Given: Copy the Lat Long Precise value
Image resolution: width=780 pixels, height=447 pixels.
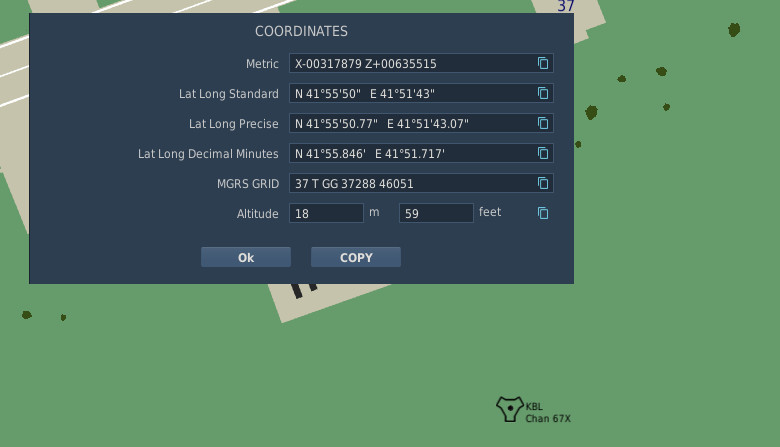Looking at the screenshot, I should tap(543, 124).
